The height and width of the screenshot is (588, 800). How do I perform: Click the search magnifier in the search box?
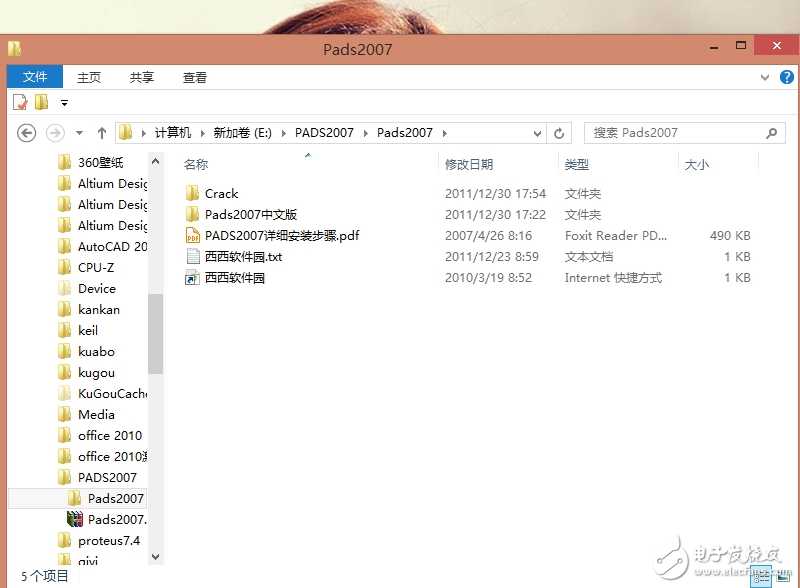(x=770, y=132)
